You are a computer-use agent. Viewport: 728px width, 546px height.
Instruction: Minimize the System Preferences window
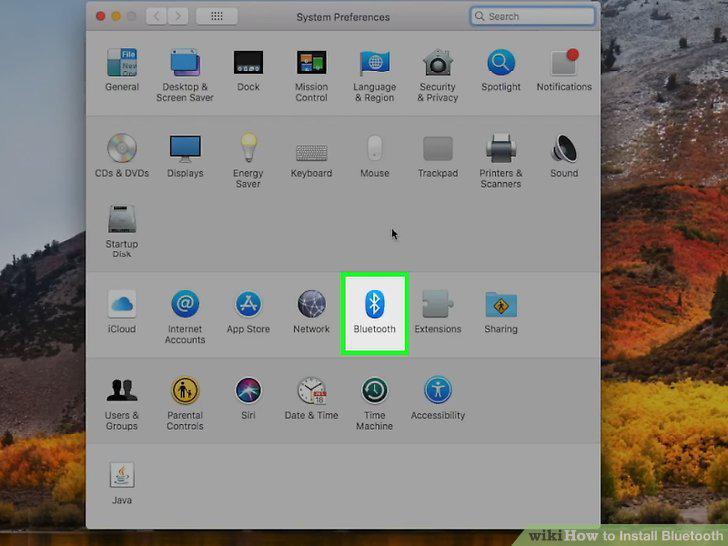[116, 16]
